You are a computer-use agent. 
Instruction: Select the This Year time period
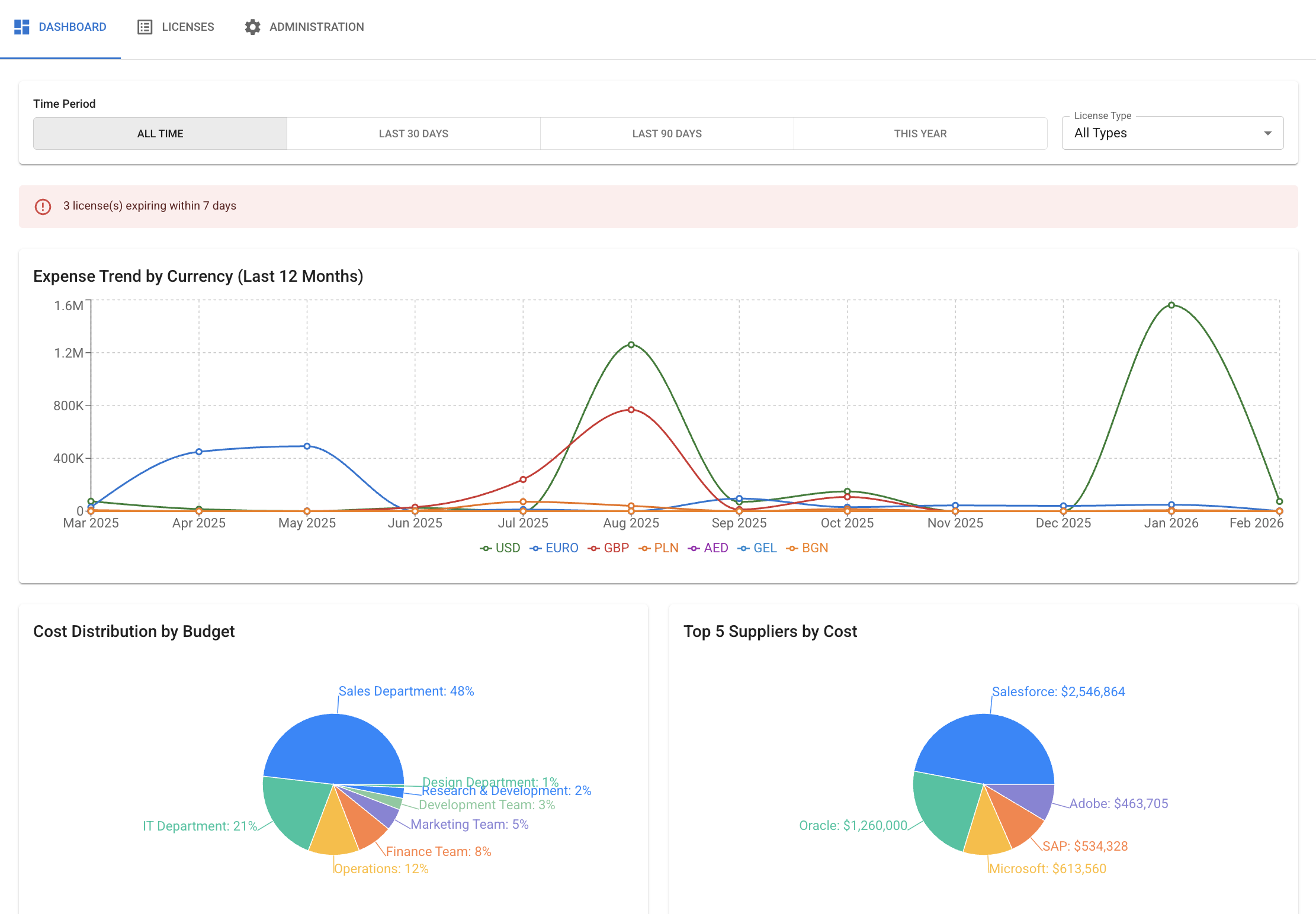[x=920, y=134]
